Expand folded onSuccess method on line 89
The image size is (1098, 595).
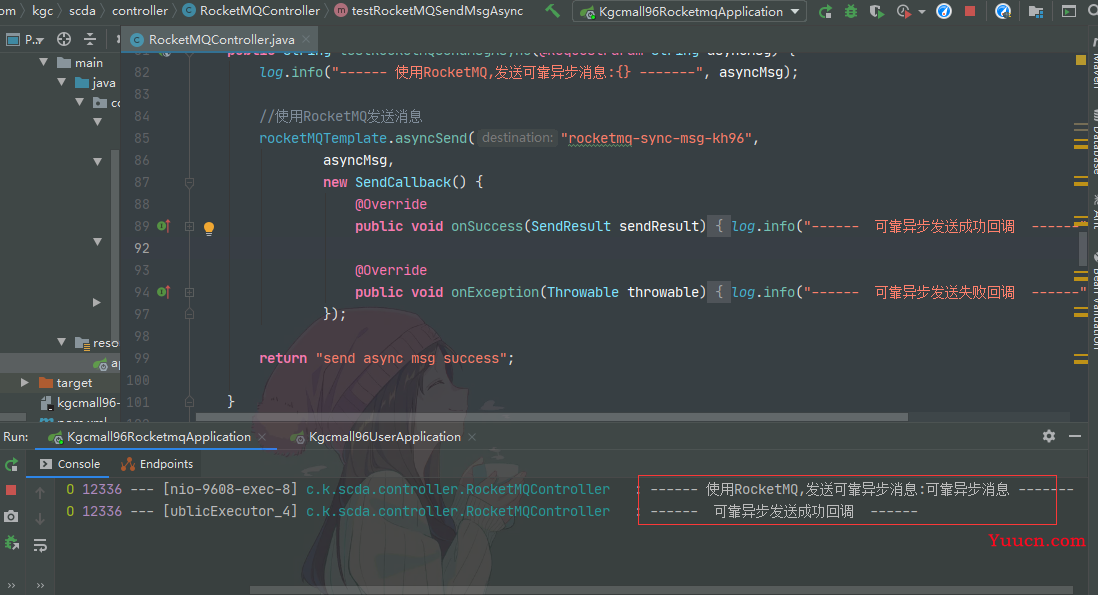tap(189, 226)
